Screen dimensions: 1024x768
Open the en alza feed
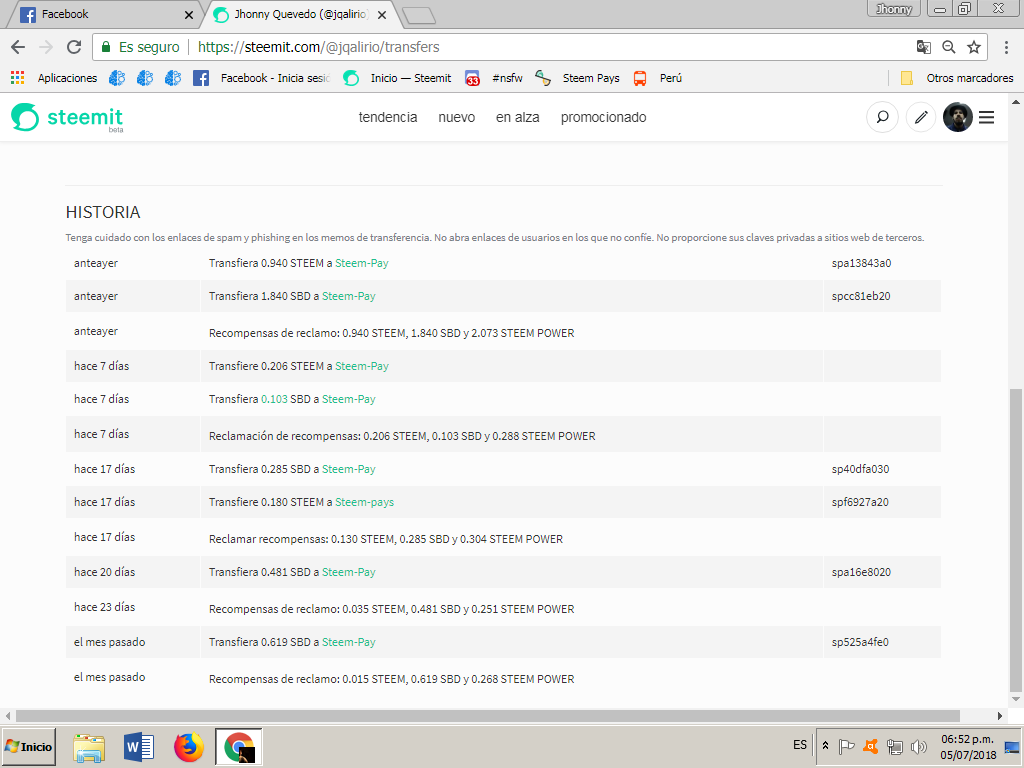(517, 118)
